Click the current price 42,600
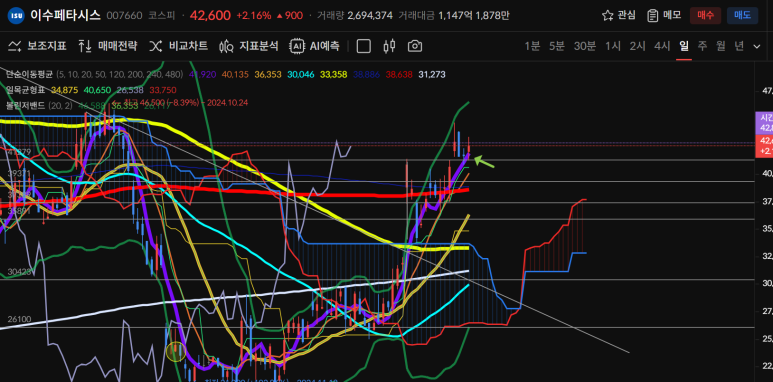The height and width of the screenshot is (382, 773). [211, 15]
